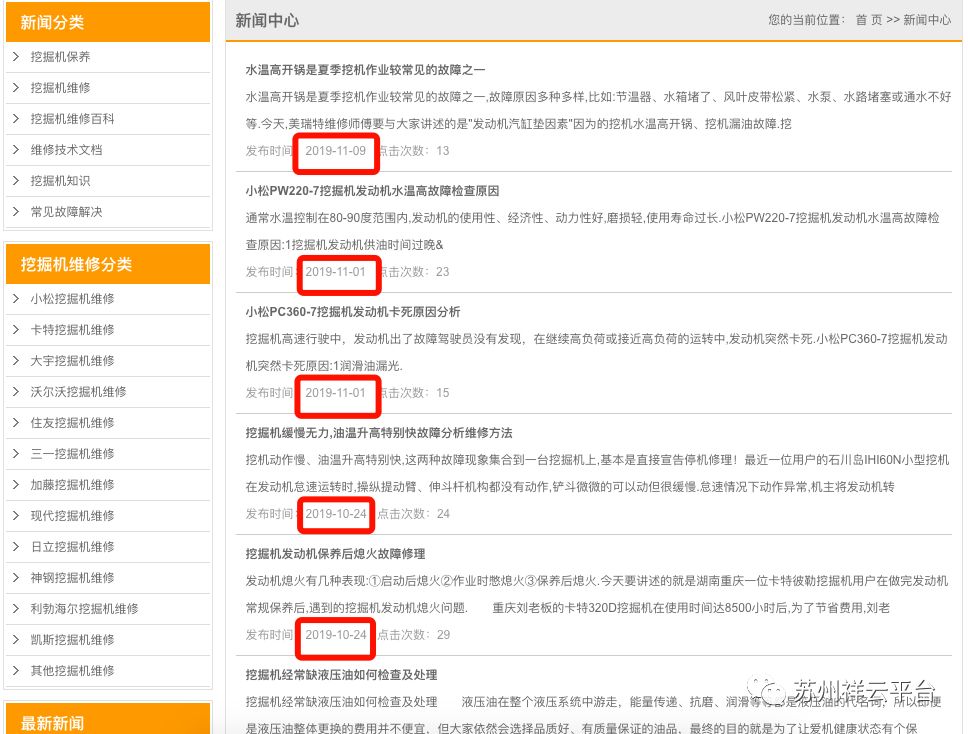Image resolution: width=968 pixels, height=734 pixels.
Task: Click chevron arrow beside 现代挖掘机维修
Action: point(16,515)
